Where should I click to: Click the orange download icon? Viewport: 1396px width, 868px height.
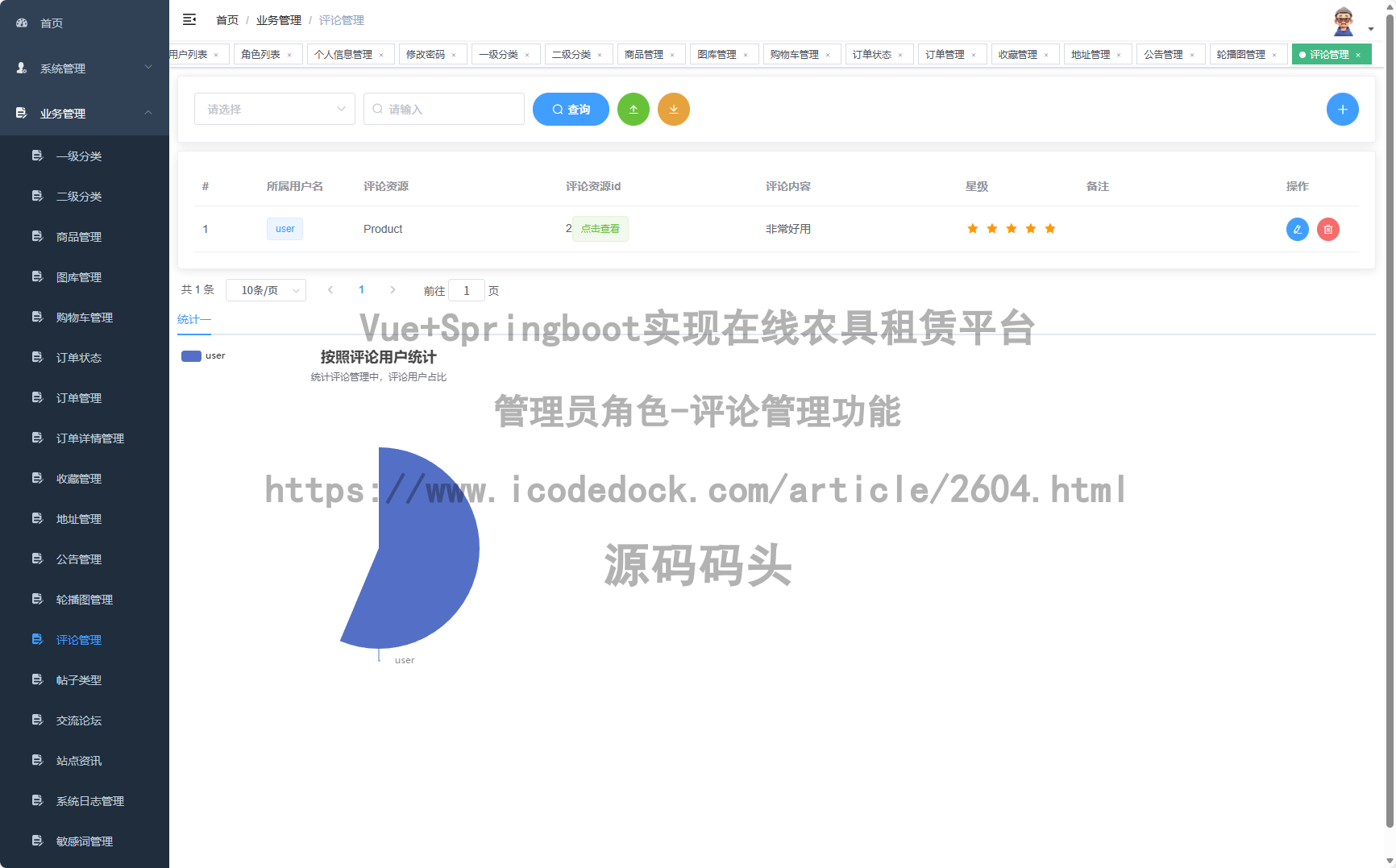674,109
